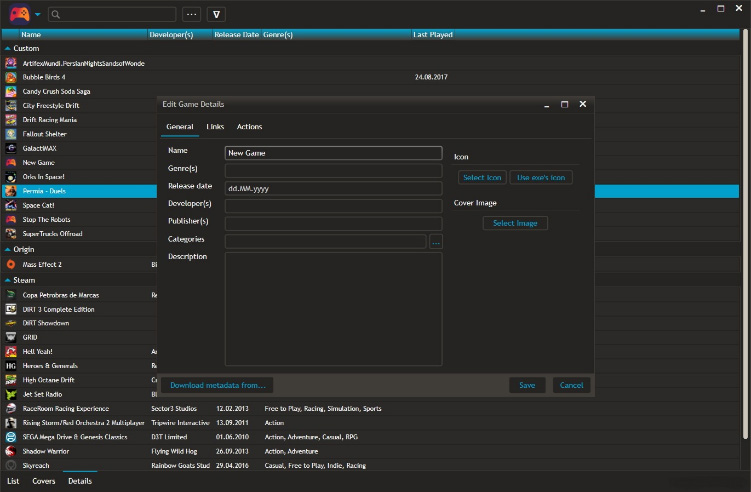
Task: Sort by the Last Played column header
Action: pos(433,34)
